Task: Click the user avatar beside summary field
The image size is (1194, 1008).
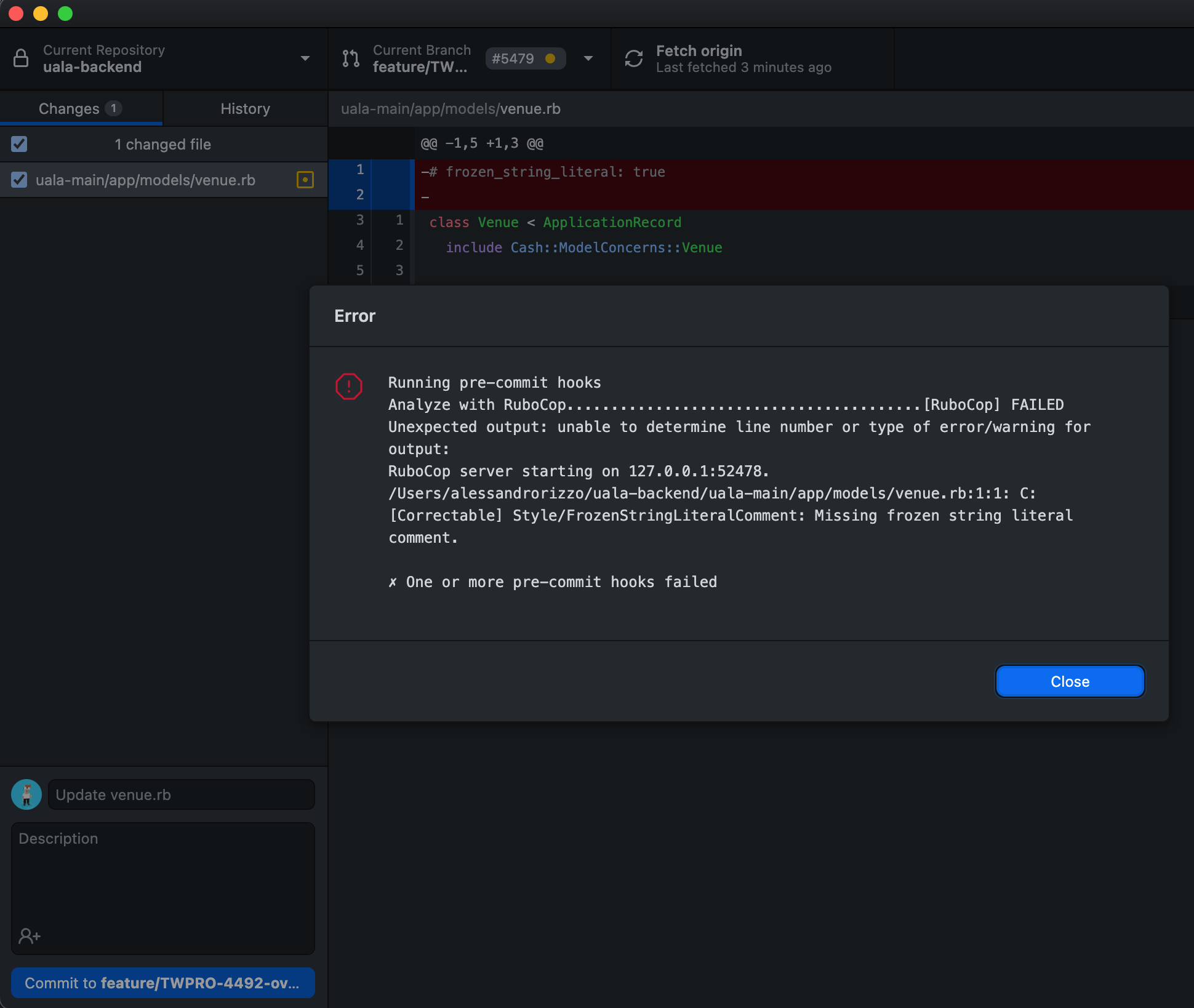Action: [x=26, y=794]
